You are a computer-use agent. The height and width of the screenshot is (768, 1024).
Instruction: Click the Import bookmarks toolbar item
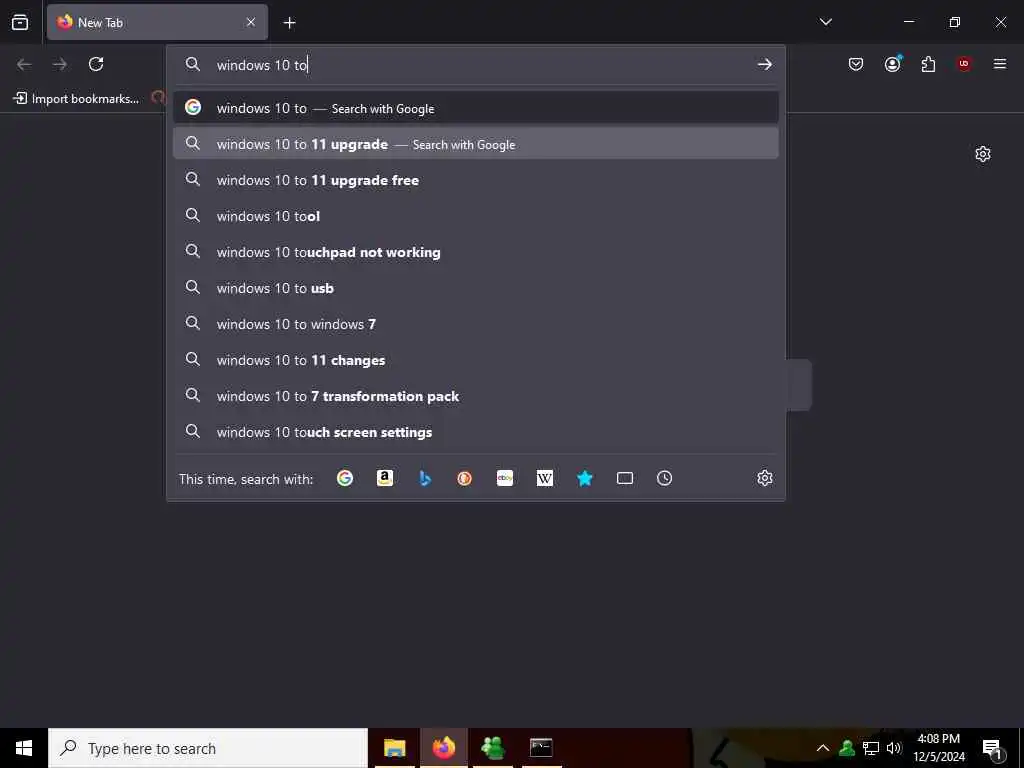(76, 99)
